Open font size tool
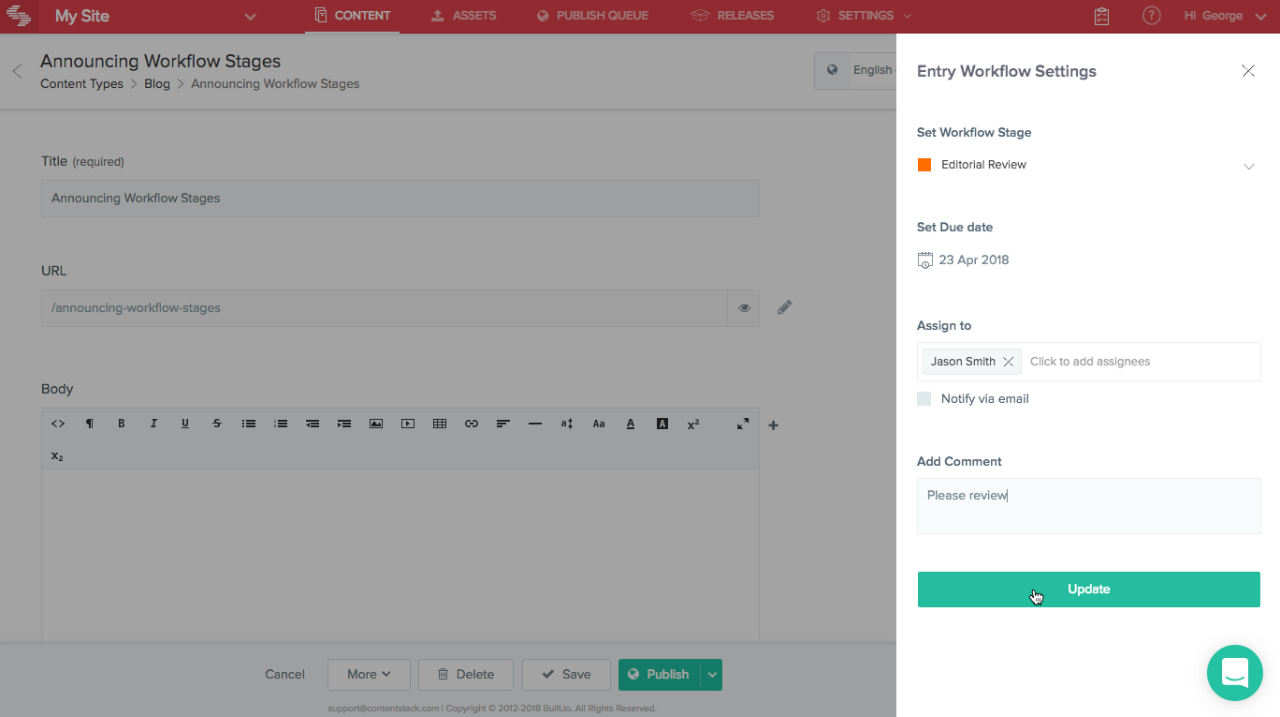 (x=567, y=424)
